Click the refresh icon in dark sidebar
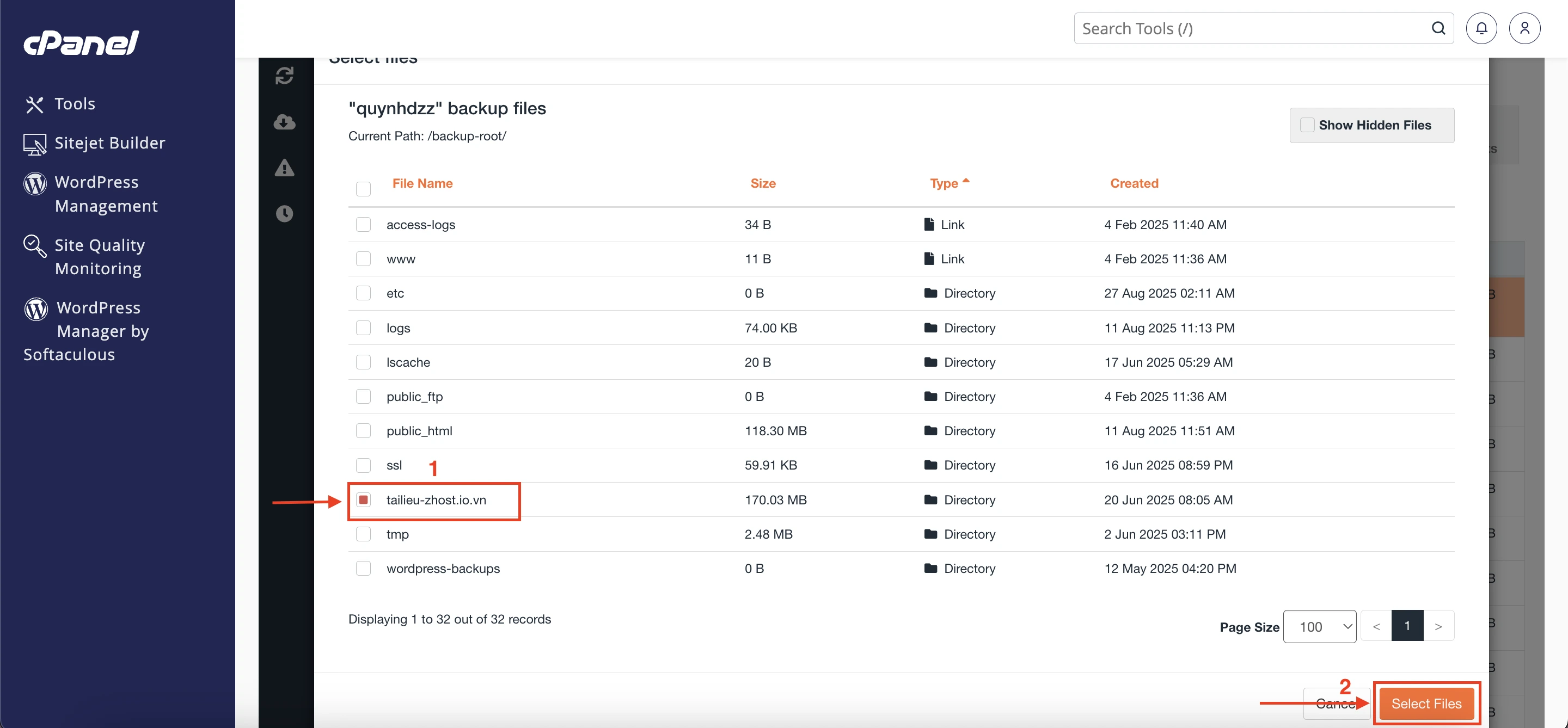 (x=284, y=76)
